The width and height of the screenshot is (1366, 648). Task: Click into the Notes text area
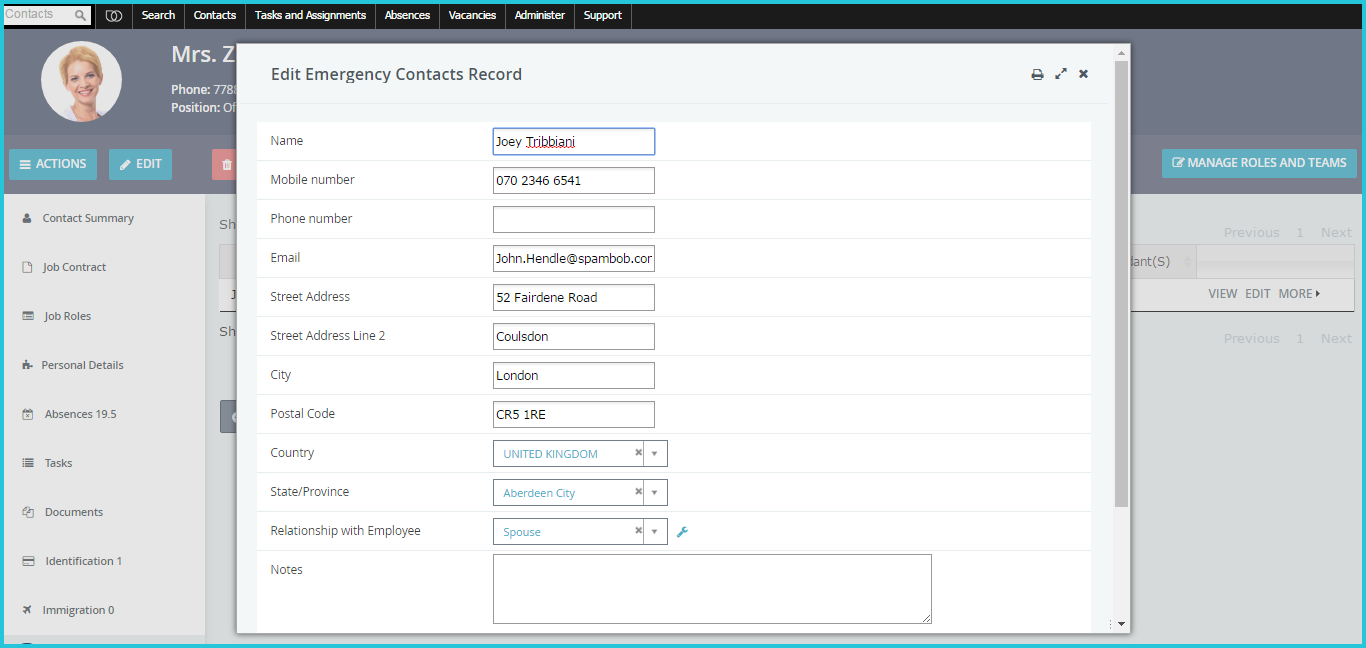point(712,589)
